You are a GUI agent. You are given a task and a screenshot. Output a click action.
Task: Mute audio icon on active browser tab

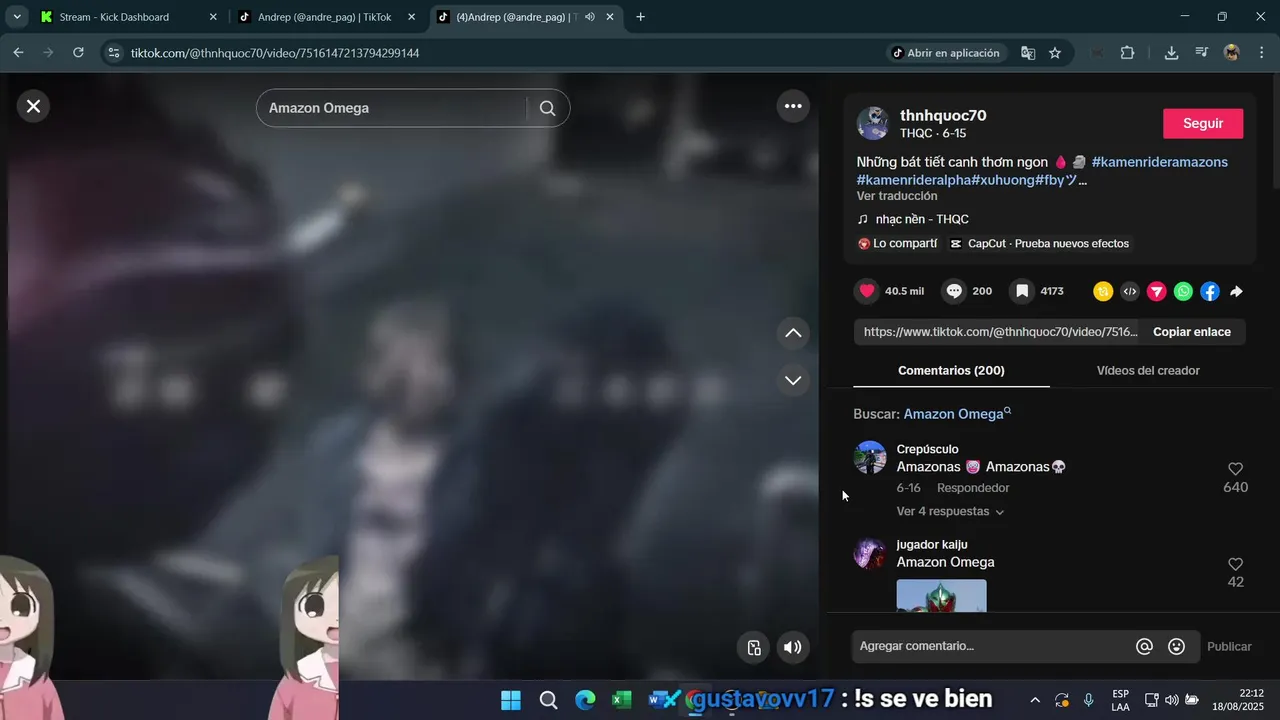pos(590,17)
